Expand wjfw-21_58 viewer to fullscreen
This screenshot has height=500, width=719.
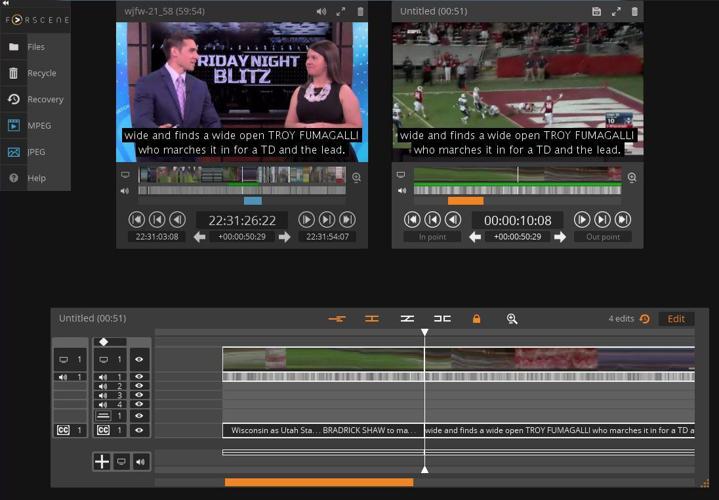point(341,11)
